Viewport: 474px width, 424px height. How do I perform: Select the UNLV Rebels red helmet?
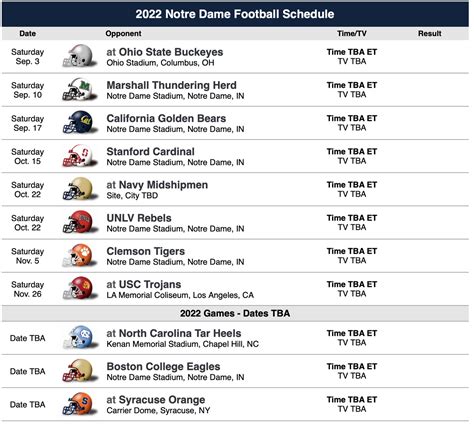click(x=80, y=222)
